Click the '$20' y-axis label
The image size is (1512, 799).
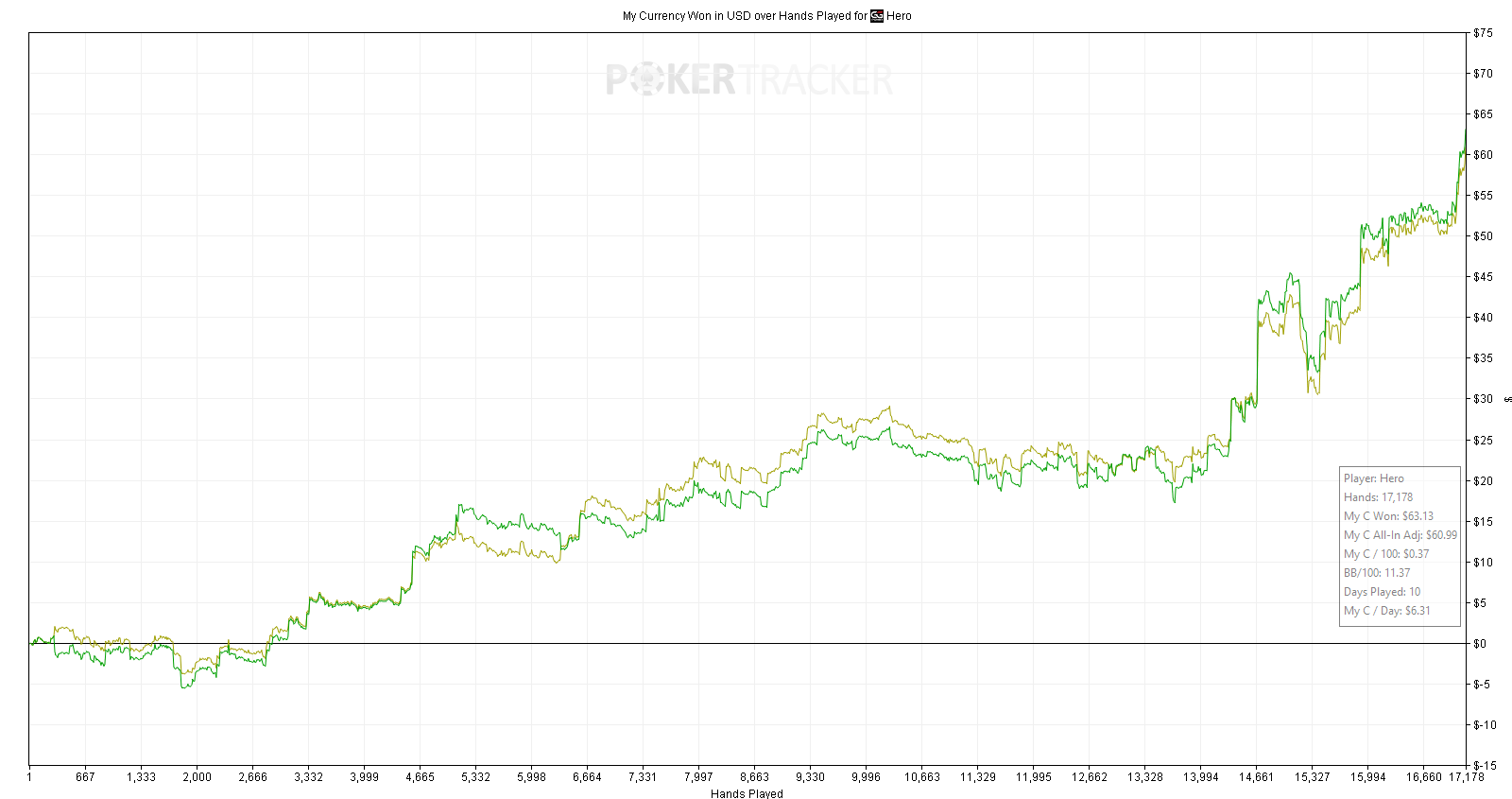[x=1483, y=481]
